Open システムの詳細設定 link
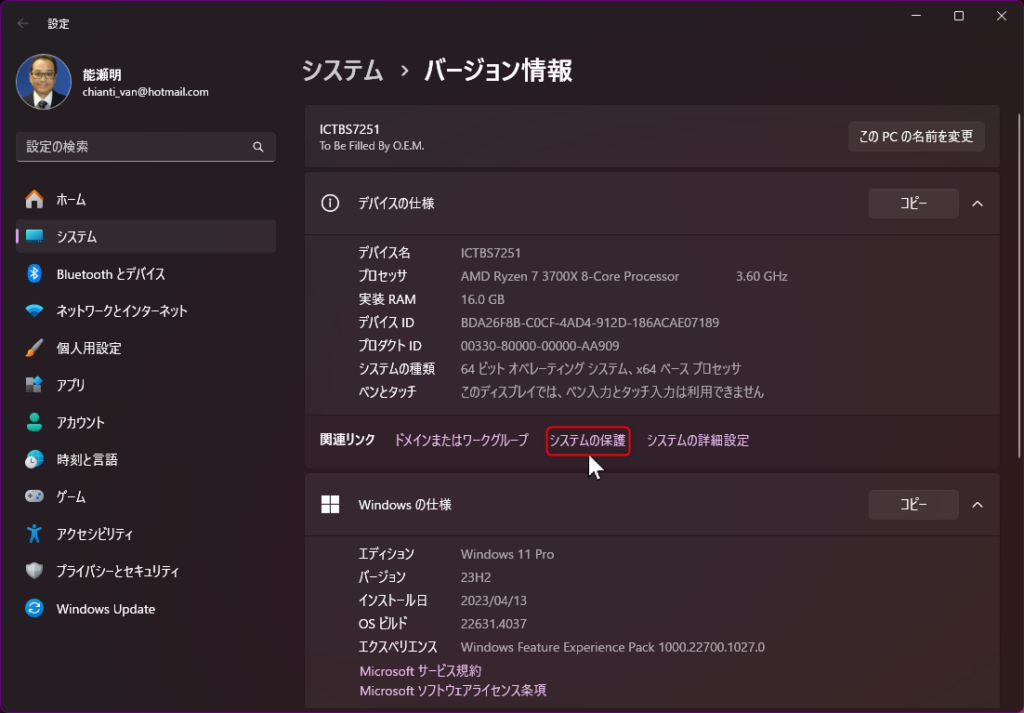The height and width of the screenshot is (713, 1024). pos(697,440)
